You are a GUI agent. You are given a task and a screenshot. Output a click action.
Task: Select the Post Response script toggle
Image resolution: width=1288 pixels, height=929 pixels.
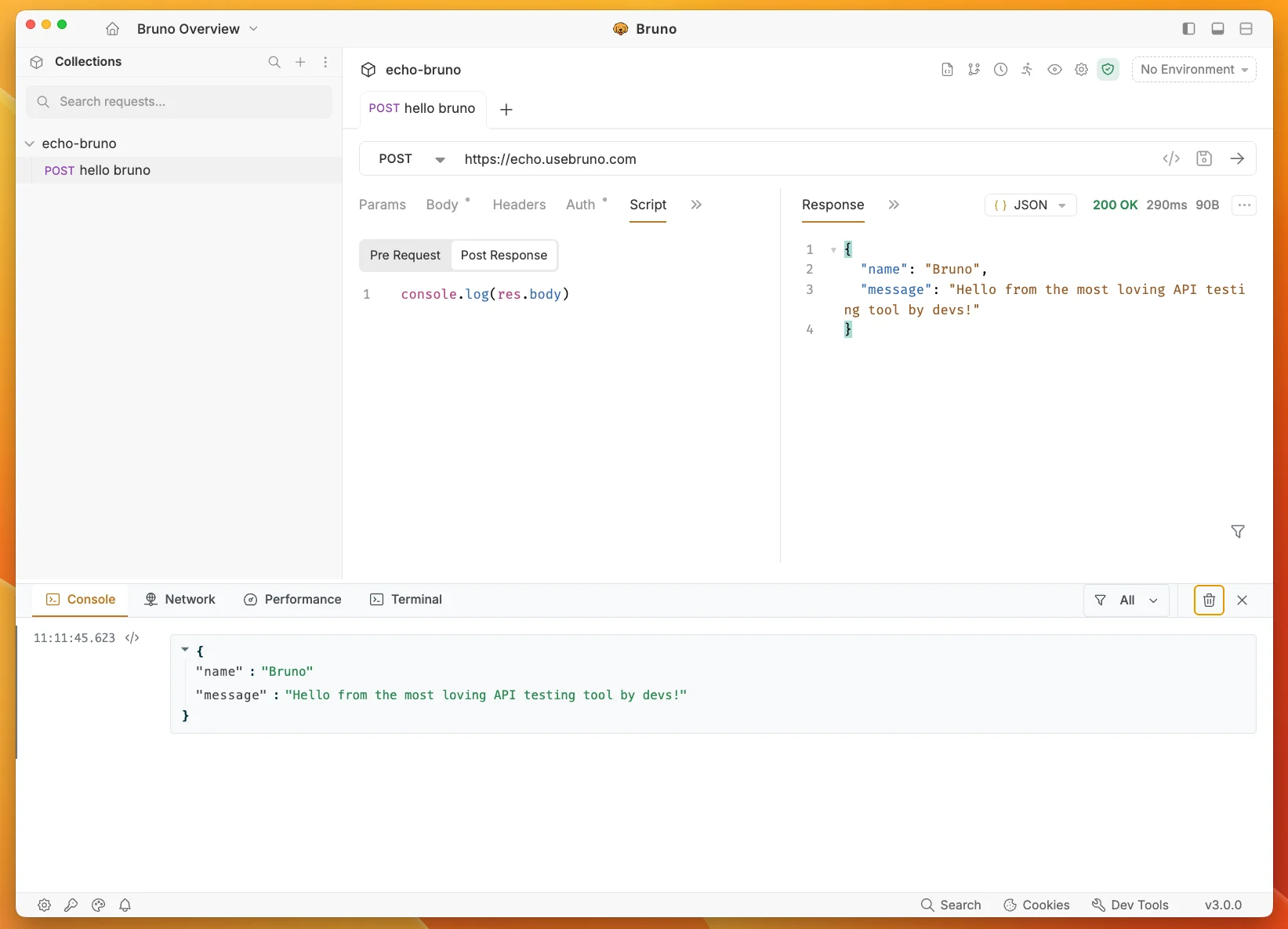coord(504,256)
